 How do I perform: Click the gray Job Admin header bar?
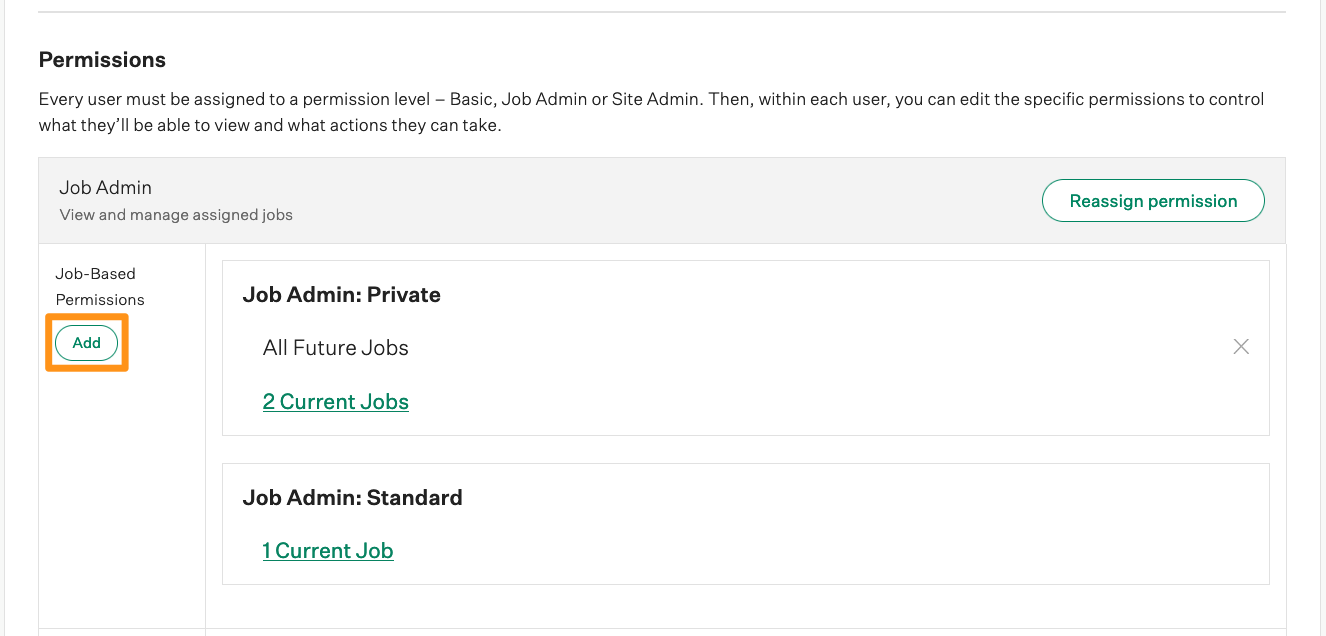(x=661, y=200)
